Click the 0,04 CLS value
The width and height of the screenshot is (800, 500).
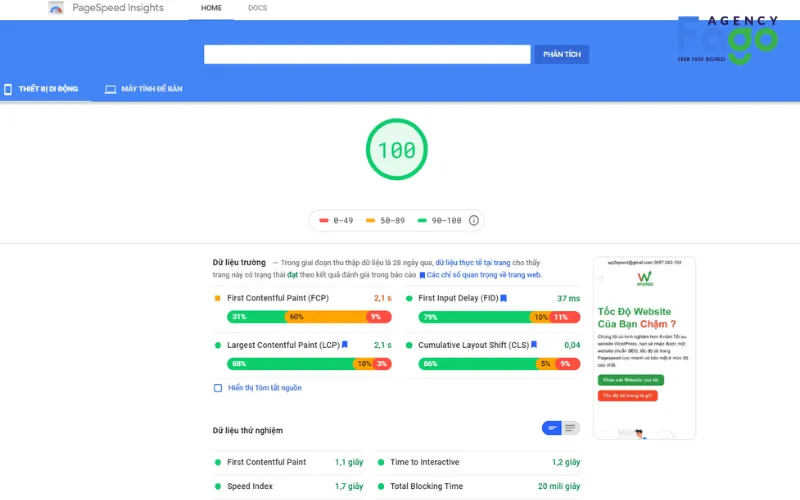572,345
